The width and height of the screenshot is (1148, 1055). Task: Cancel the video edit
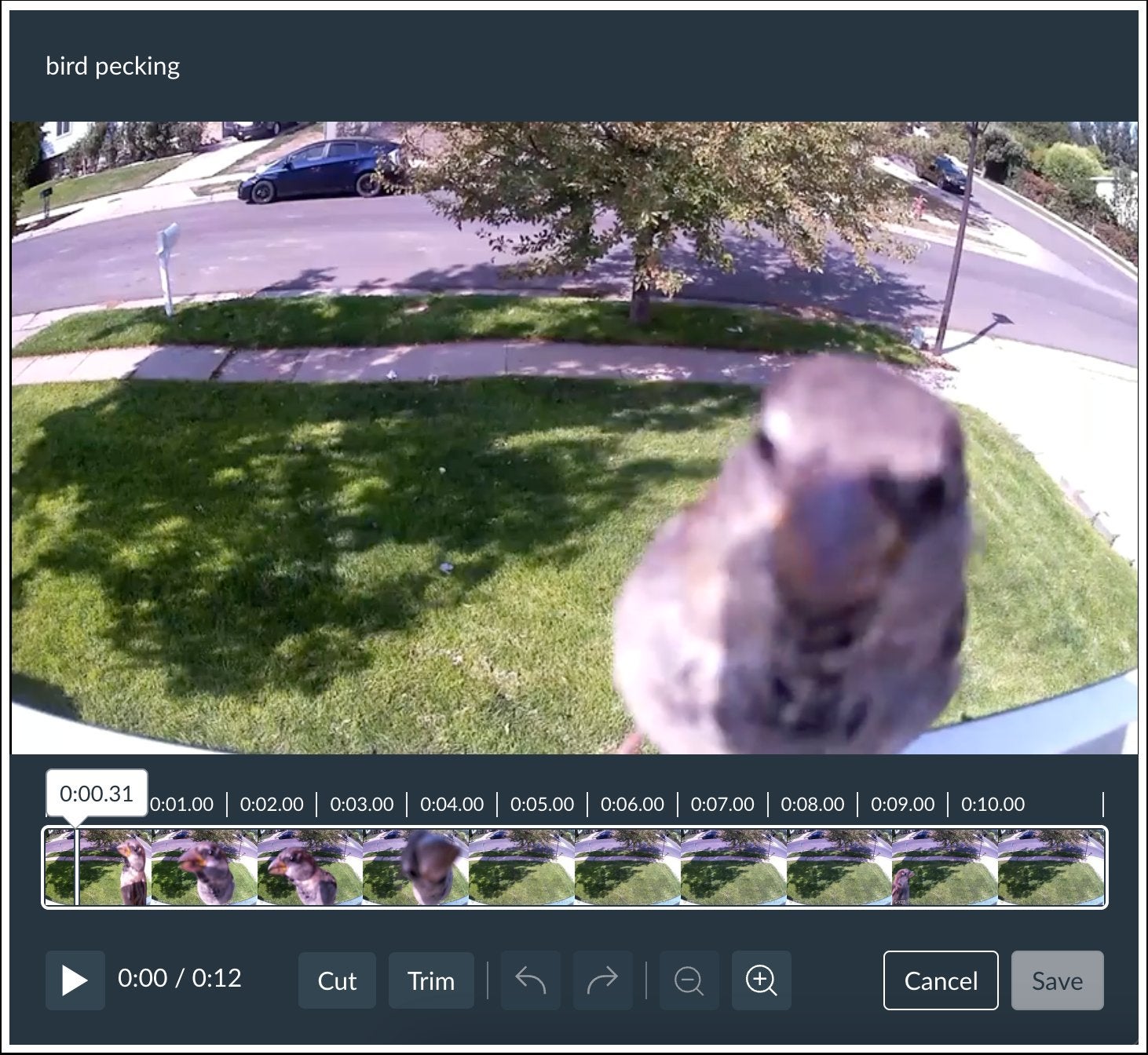pos(940,980)
